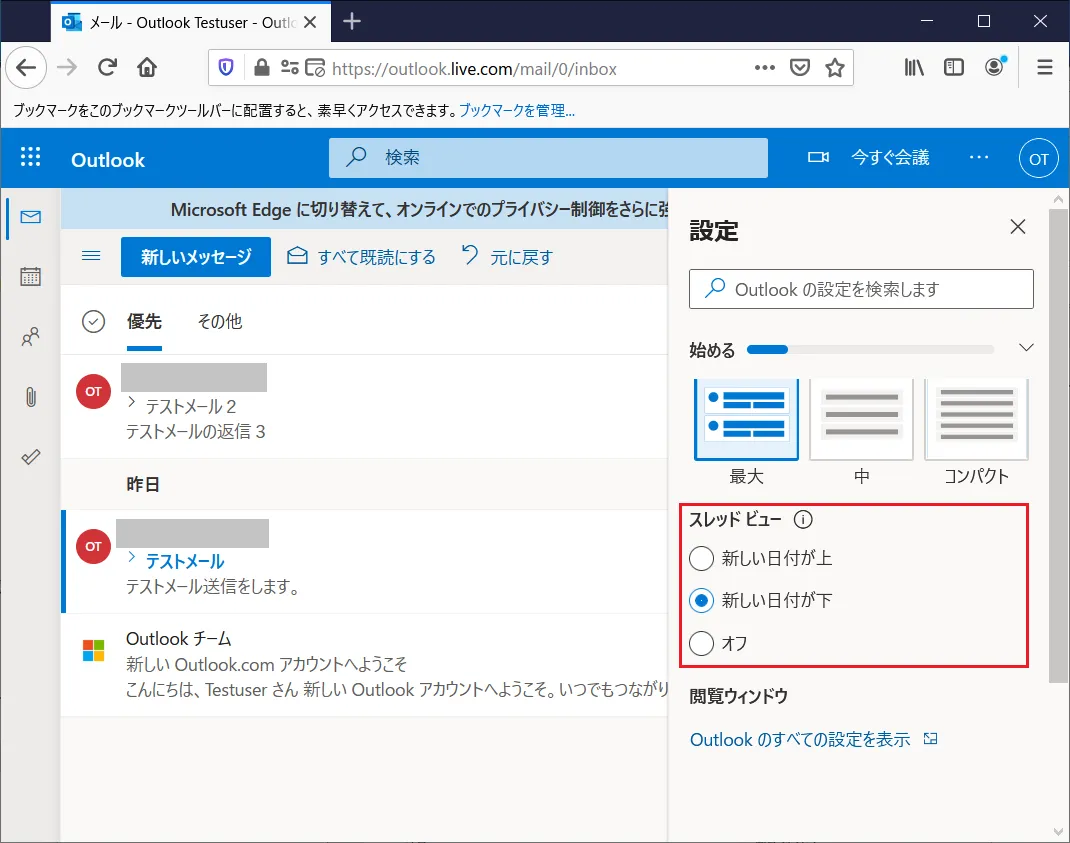This screenshot has height=843, width=1070.
Task: Click the Microsoft Edge privacy banner
Action: click(364, 209)
